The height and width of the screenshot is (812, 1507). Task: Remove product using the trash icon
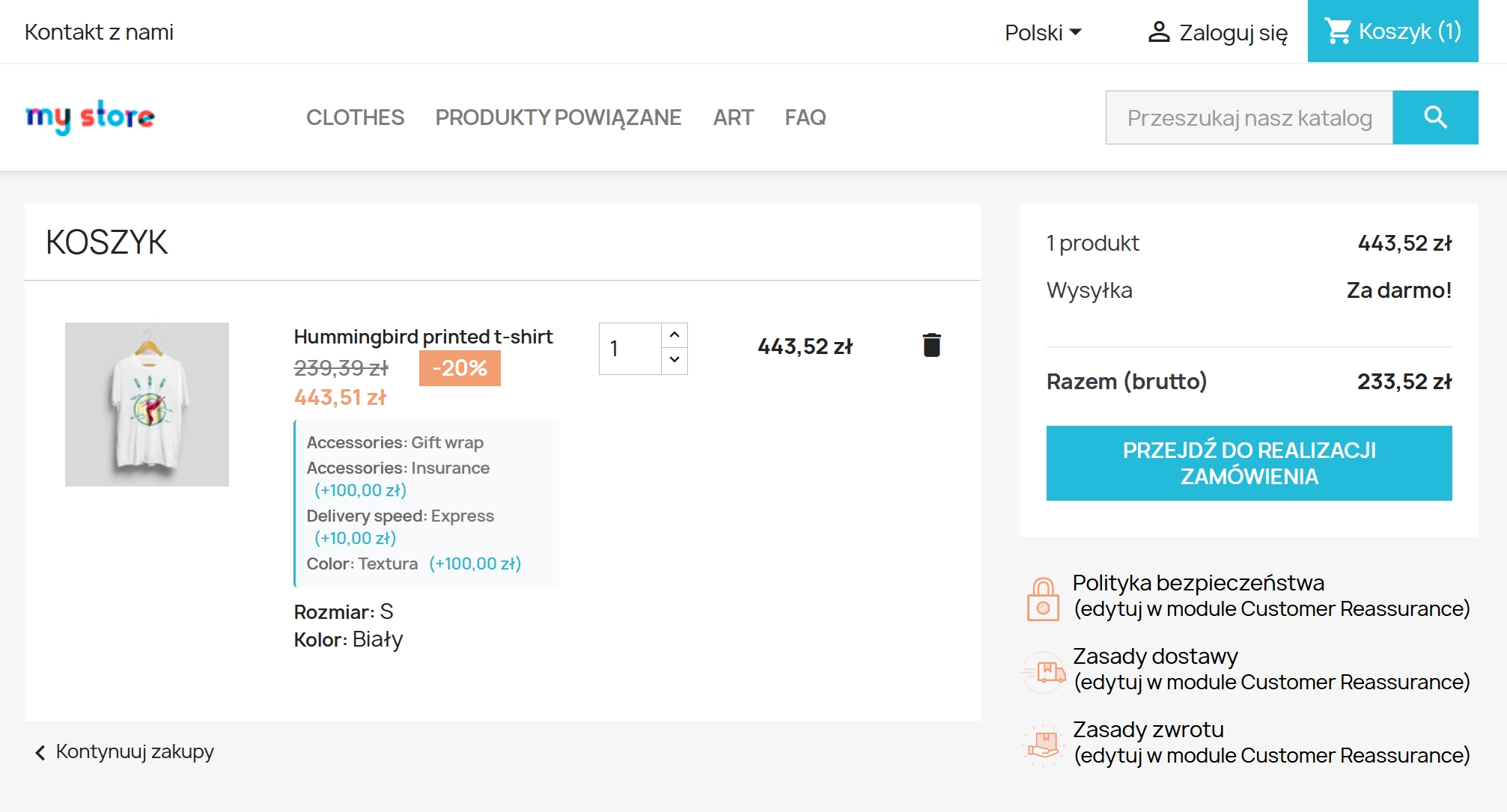[931, 345]
